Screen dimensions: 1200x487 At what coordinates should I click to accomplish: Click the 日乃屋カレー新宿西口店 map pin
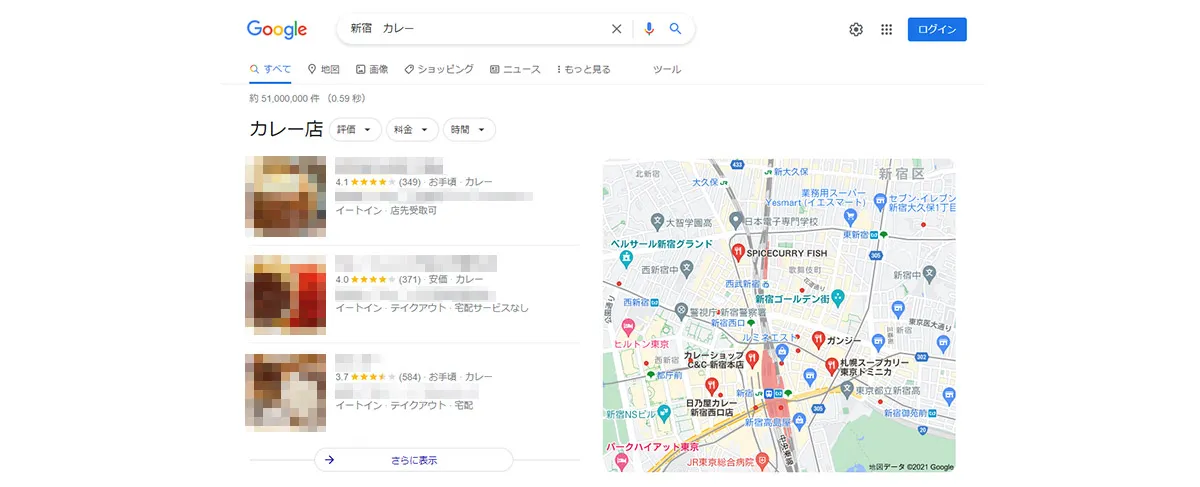click(x=711, y=385)
